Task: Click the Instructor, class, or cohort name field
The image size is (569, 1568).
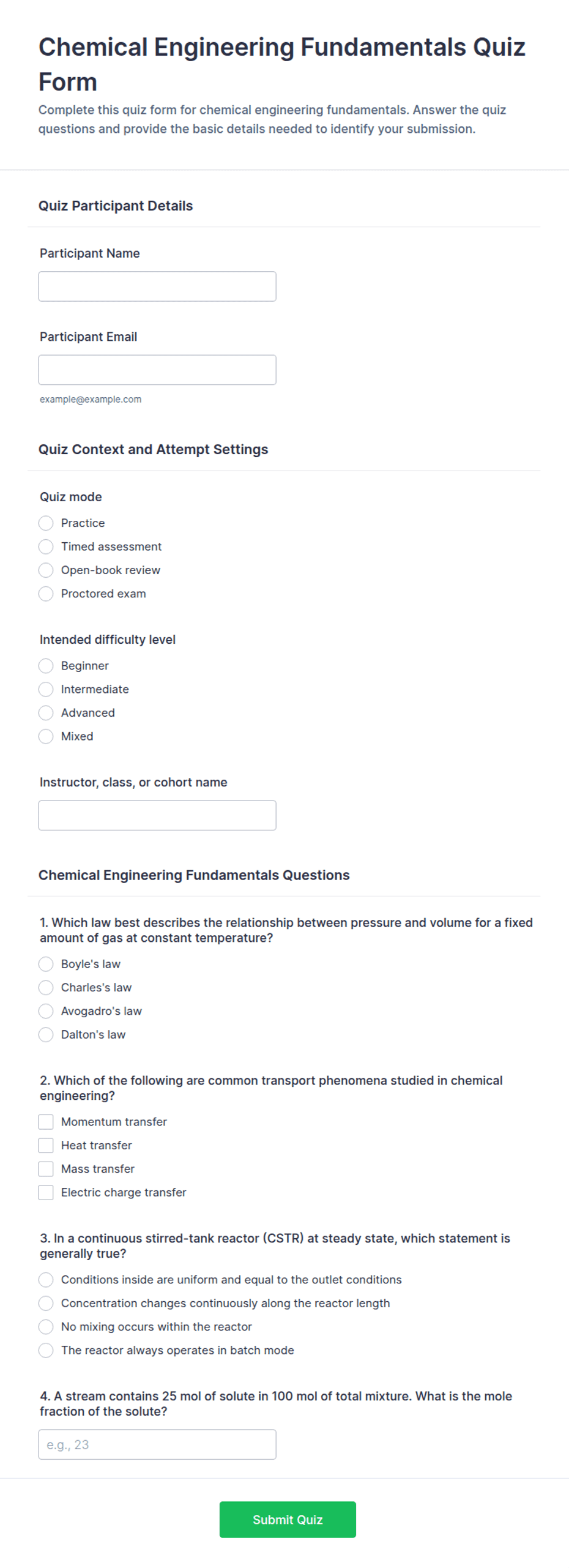Action: [157, 815]
